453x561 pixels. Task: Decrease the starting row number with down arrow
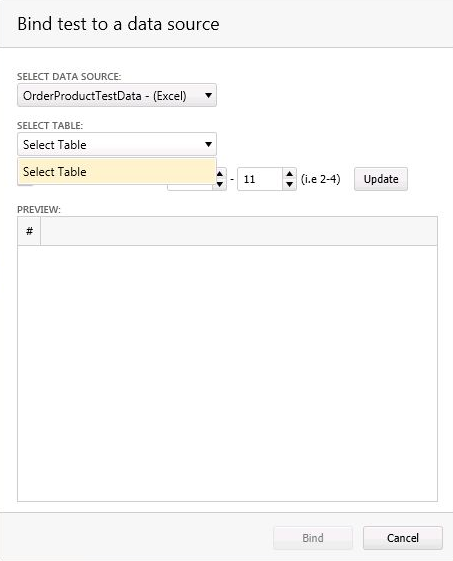[x=220, y=184]
